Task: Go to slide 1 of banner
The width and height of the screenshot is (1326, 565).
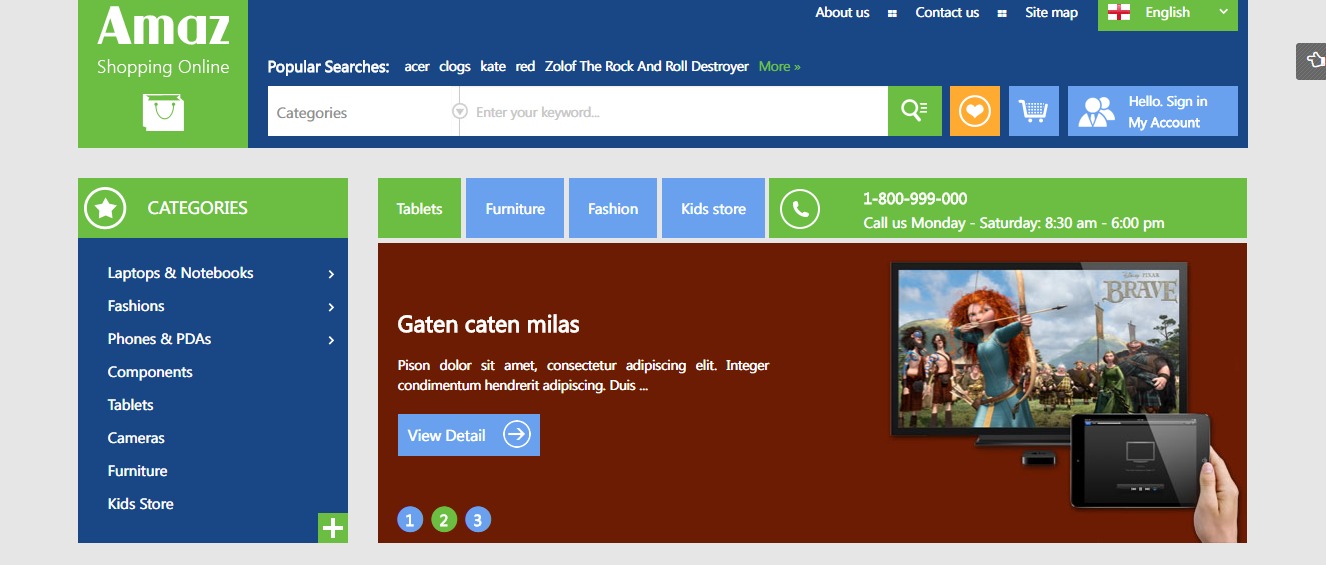Action: [410, 520]
